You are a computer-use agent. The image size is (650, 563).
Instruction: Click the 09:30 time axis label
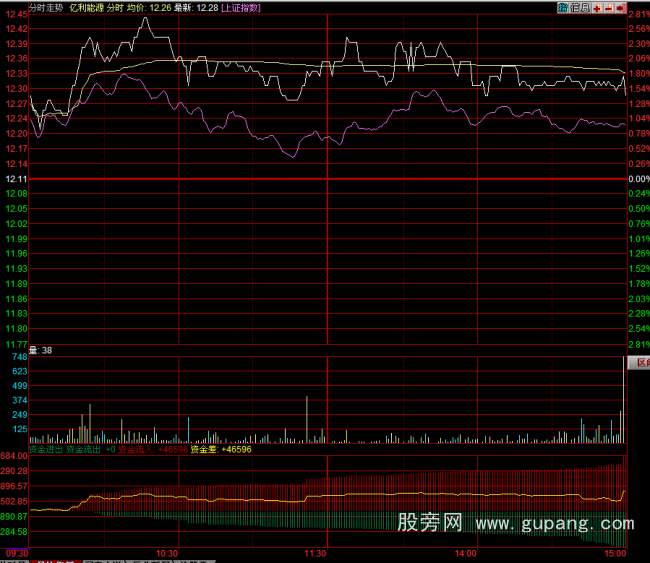(17, 553)
